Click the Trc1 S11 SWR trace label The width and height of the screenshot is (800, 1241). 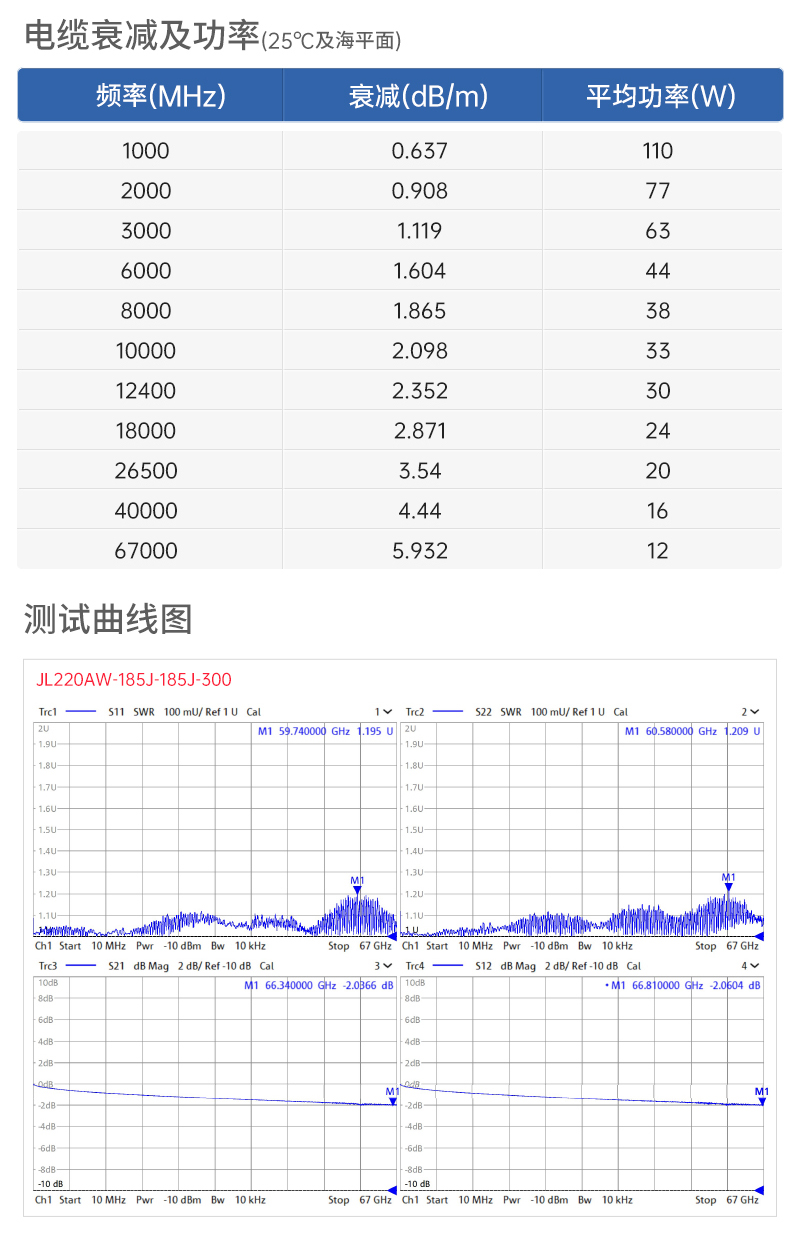150,712
